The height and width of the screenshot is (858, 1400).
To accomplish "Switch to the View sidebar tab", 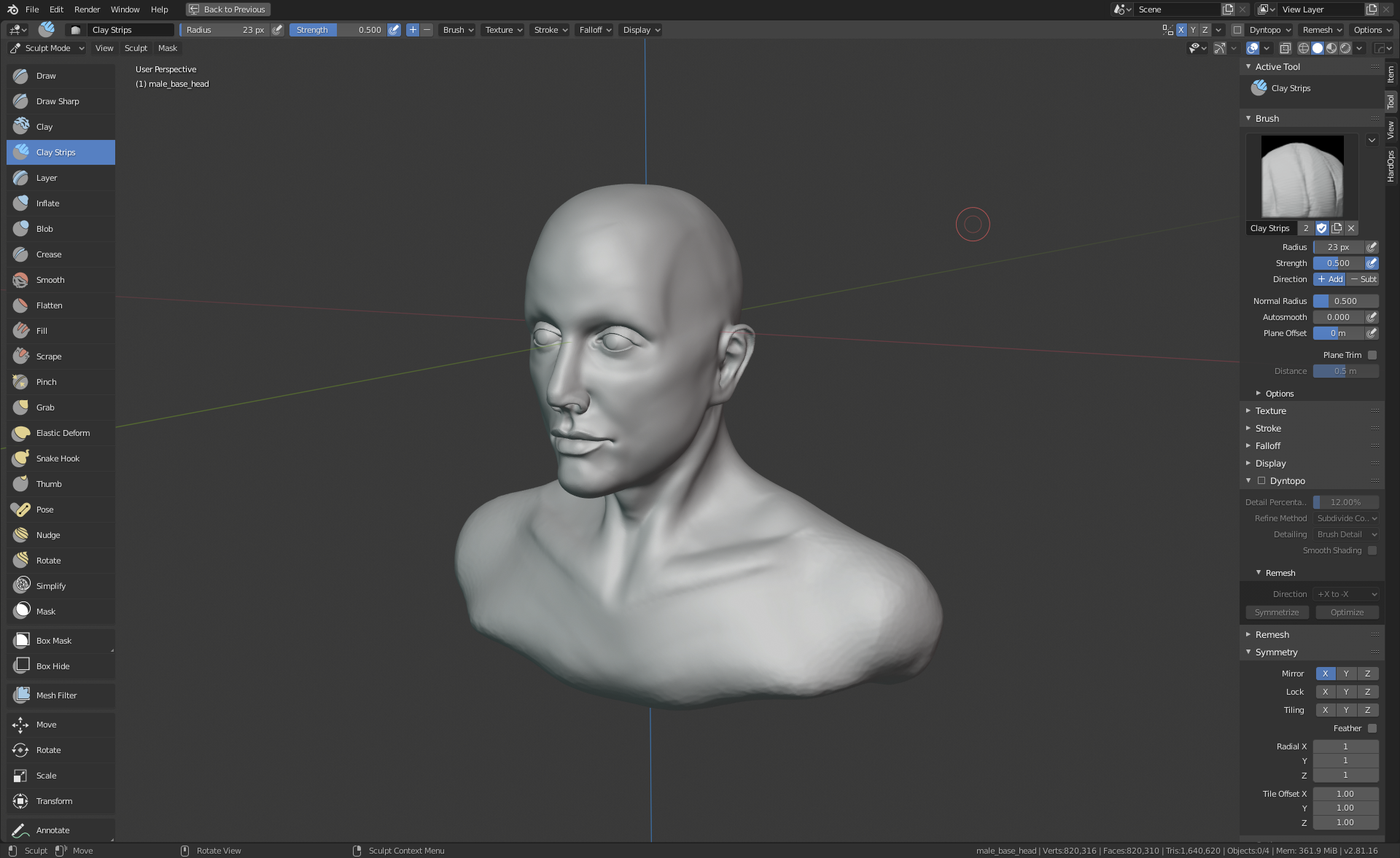I will tap(1391, 130).
